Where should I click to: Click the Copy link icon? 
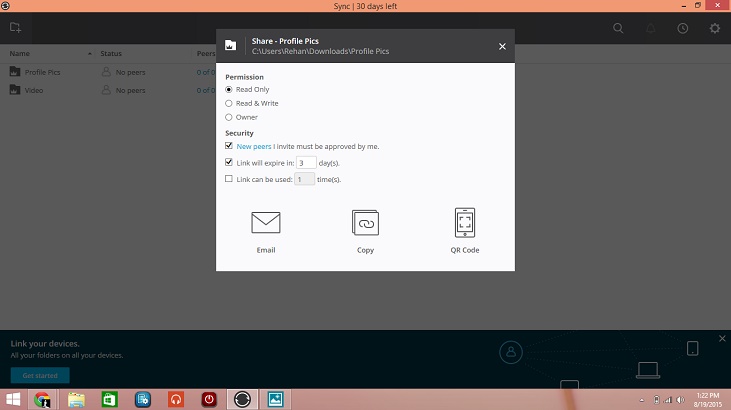coord(365,222)
